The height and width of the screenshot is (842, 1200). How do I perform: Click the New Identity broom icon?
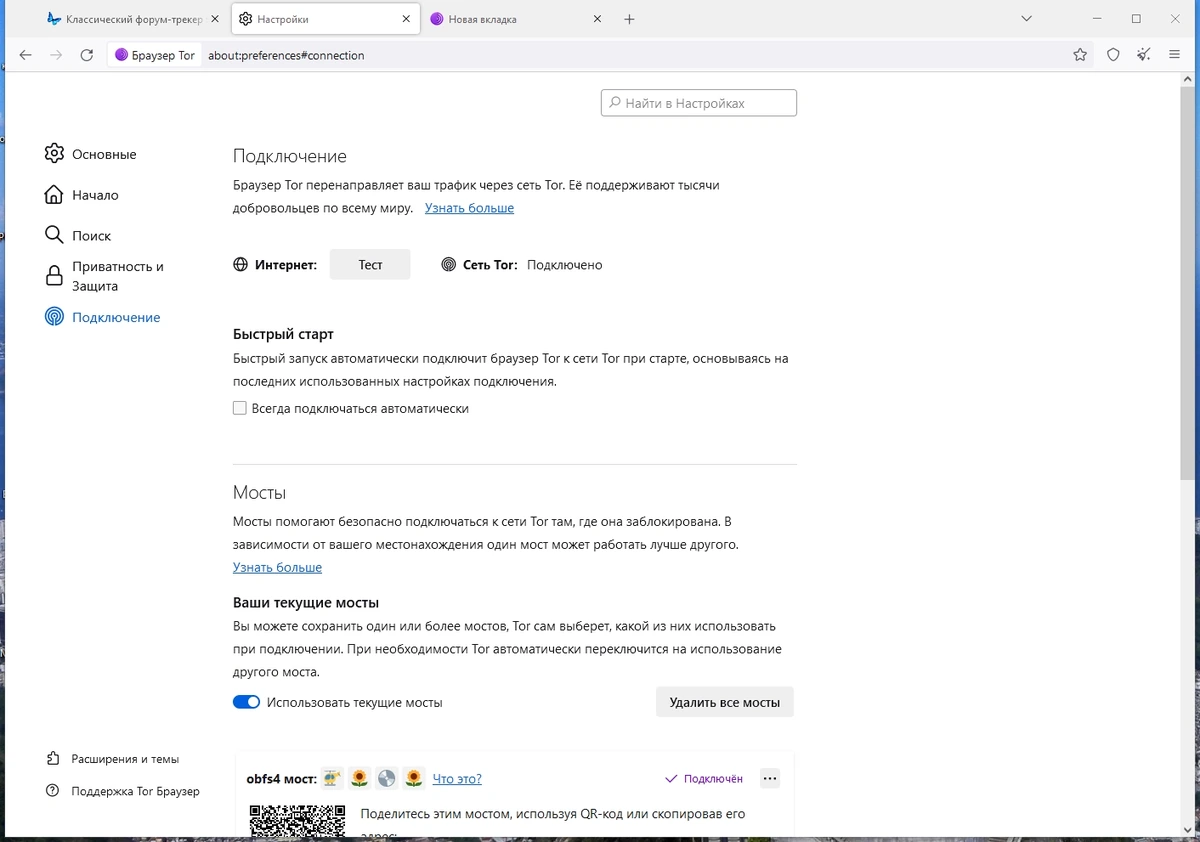click(x=1144, y=55)
